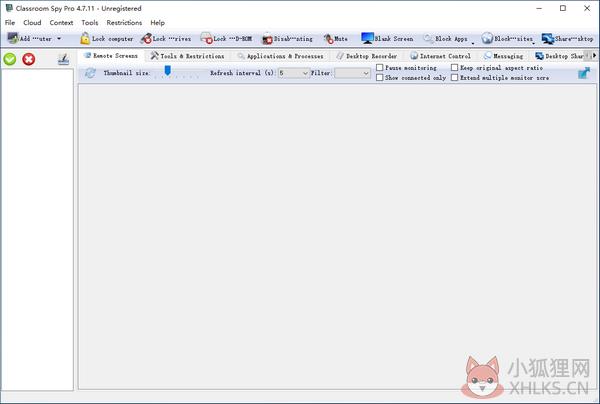The width and height of the screenshot is (600, 404).
Task: Switch to the Messaging tab
Action: pos(504,56)
